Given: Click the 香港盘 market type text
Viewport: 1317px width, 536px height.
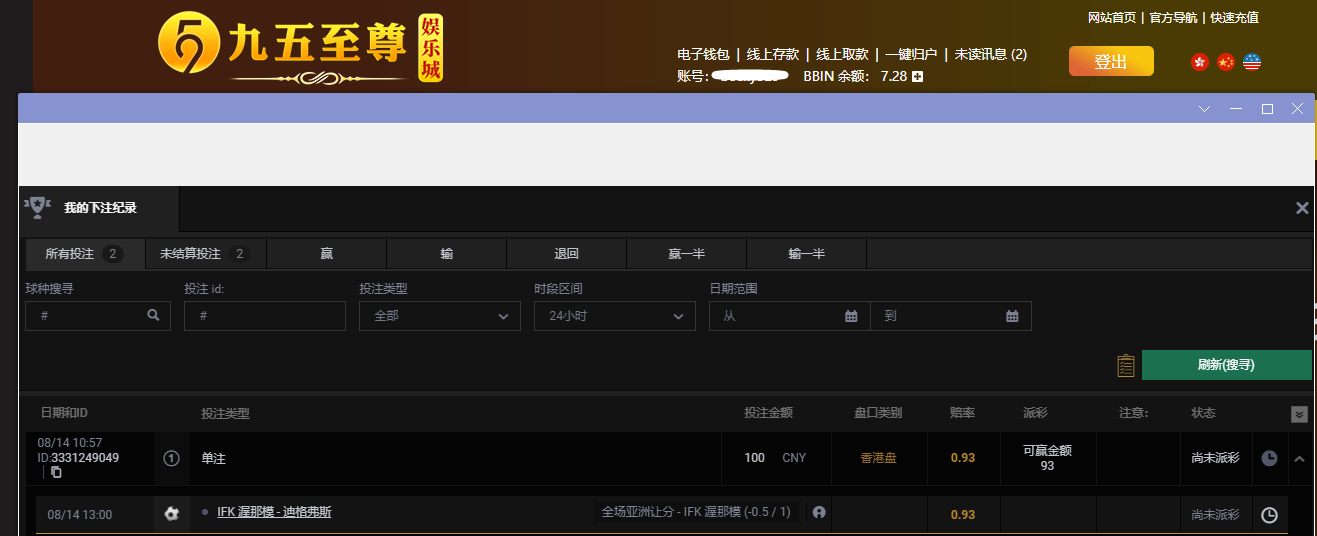Looking at the screenshot, I should pyautogui.click(x=879, y=458).
